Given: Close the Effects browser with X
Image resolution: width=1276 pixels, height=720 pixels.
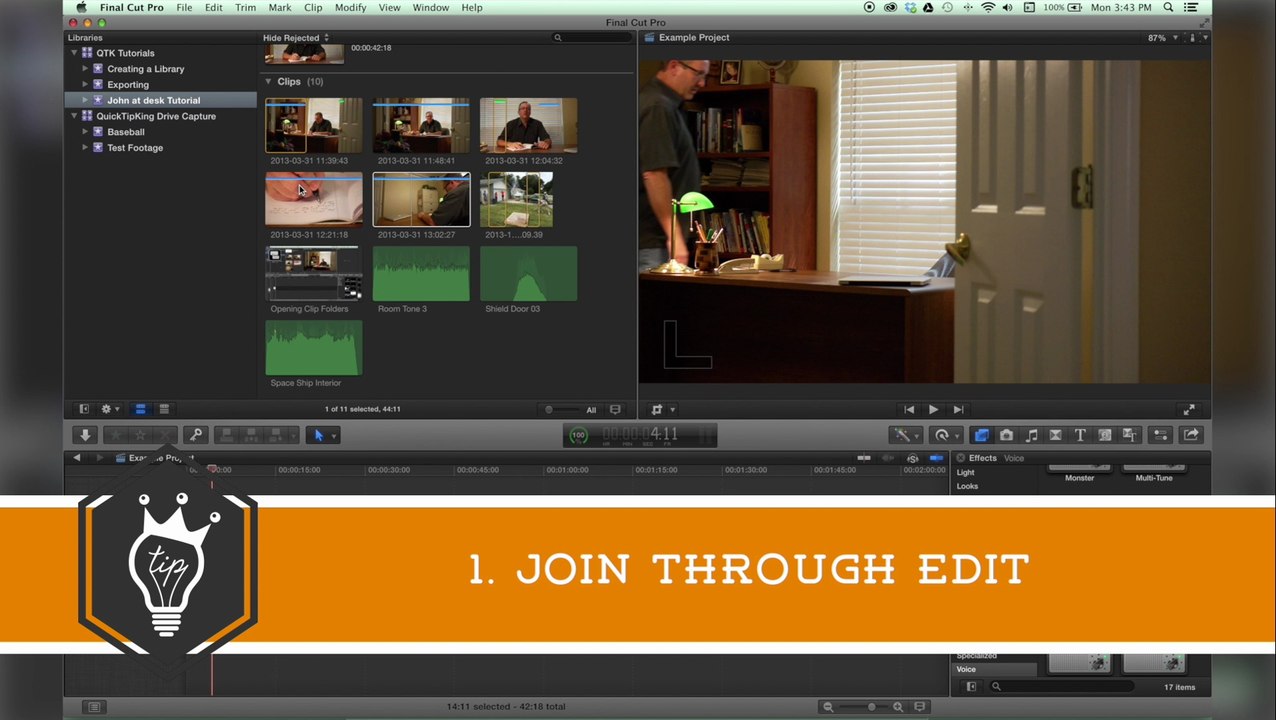Looking at the screenshot, I should (961, 458).
